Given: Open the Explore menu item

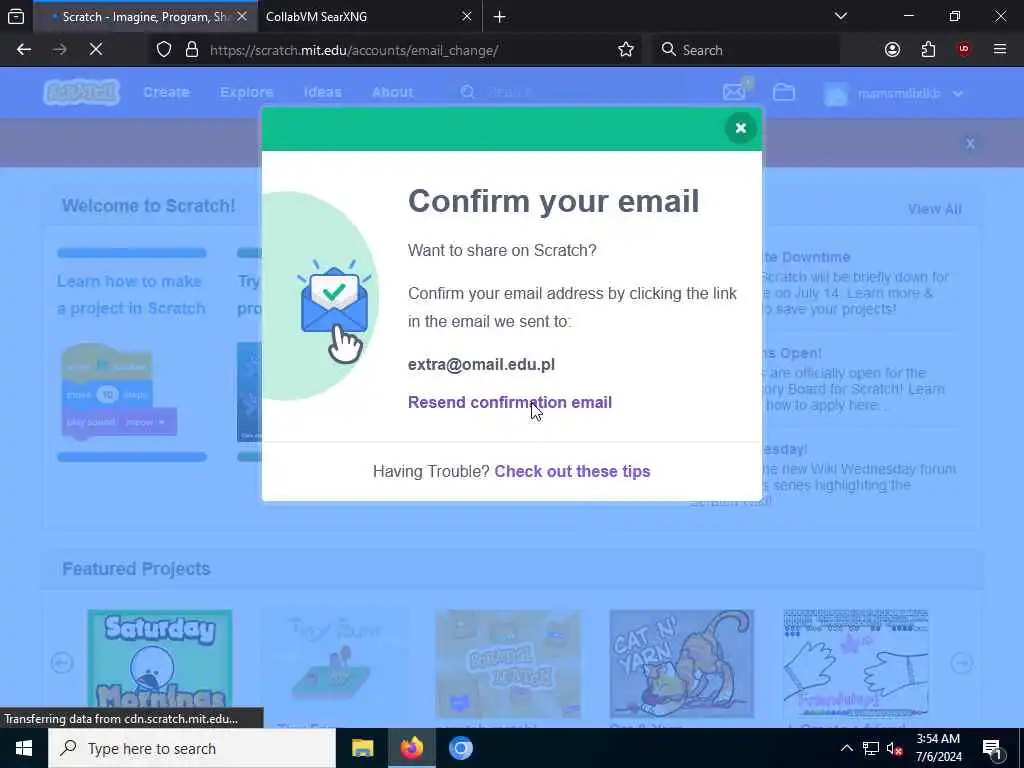Looking at the screenshot, I should coord(247,93).
